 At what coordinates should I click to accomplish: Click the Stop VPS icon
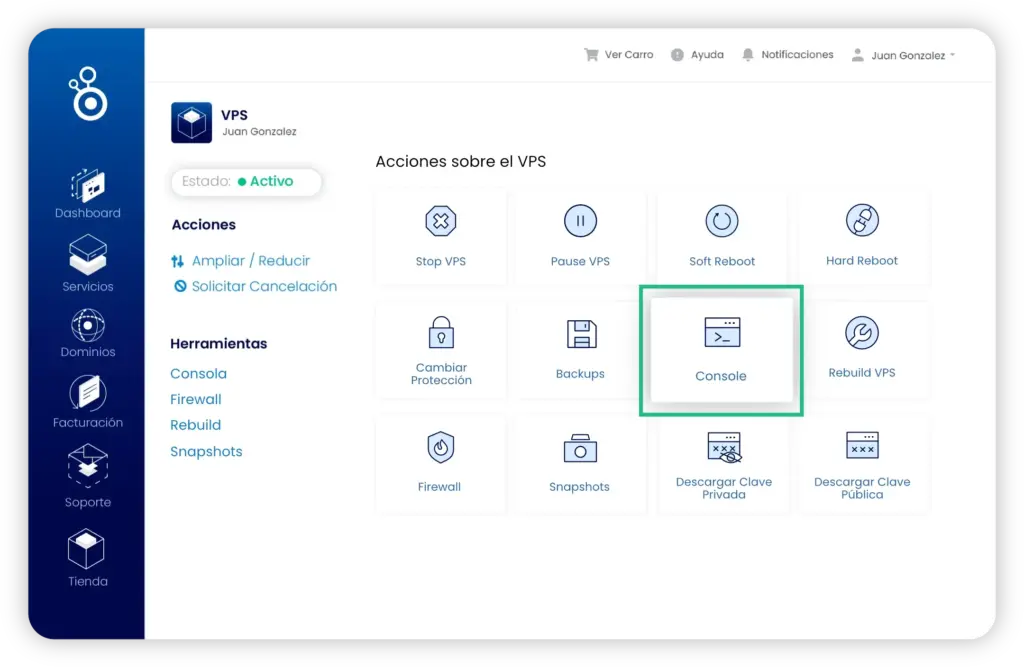pos(441,221)
